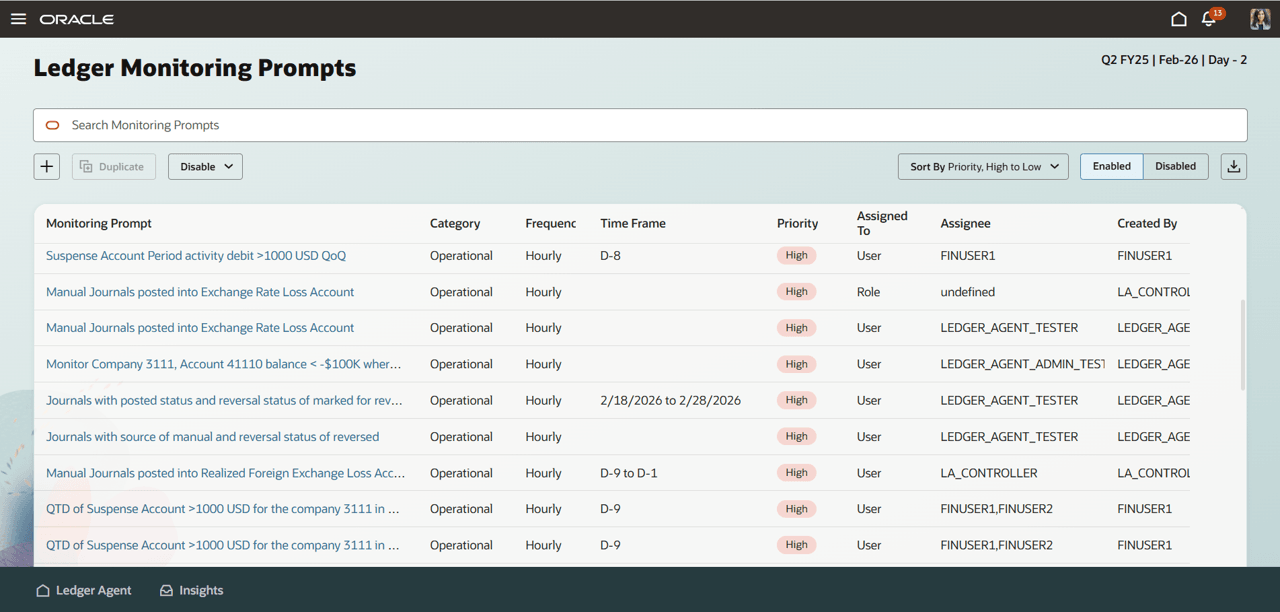Click the search icon in the search bar
Screen dimensions: 1280x612
click(x=52, y=125)
